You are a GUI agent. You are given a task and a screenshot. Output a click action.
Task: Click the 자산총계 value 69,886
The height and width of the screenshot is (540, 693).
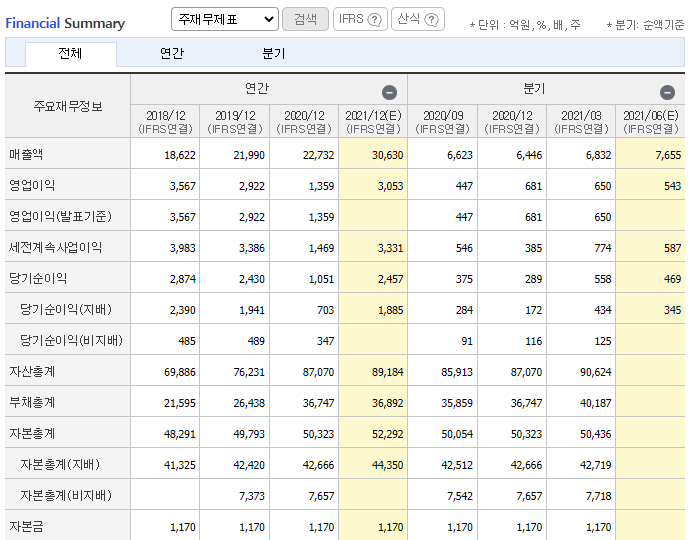pyautogui.click(x=180, y=372)
